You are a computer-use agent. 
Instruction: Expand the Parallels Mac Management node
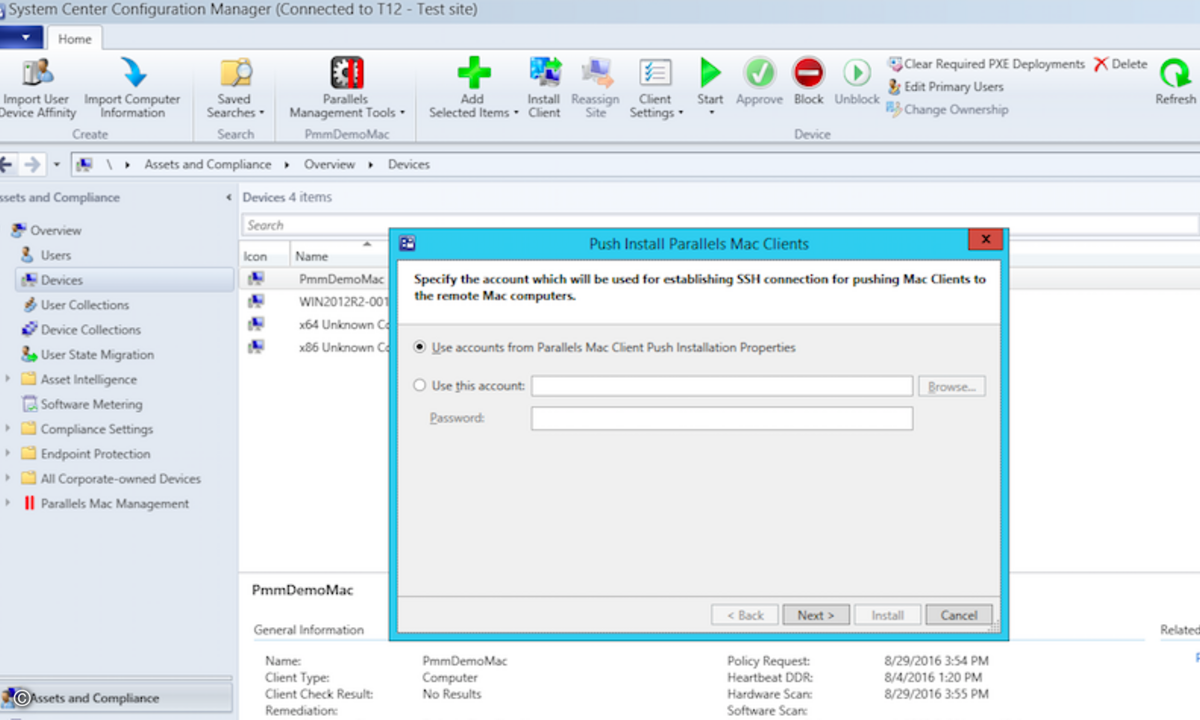pos(8,504)
